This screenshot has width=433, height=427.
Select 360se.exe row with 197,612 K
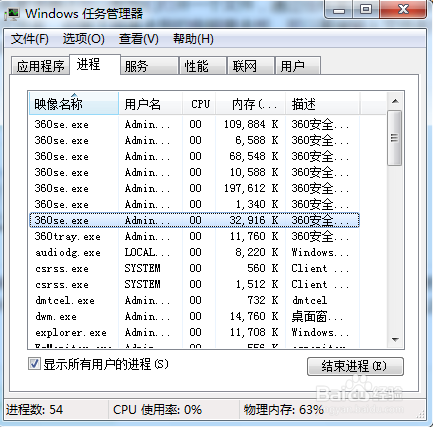194,188
